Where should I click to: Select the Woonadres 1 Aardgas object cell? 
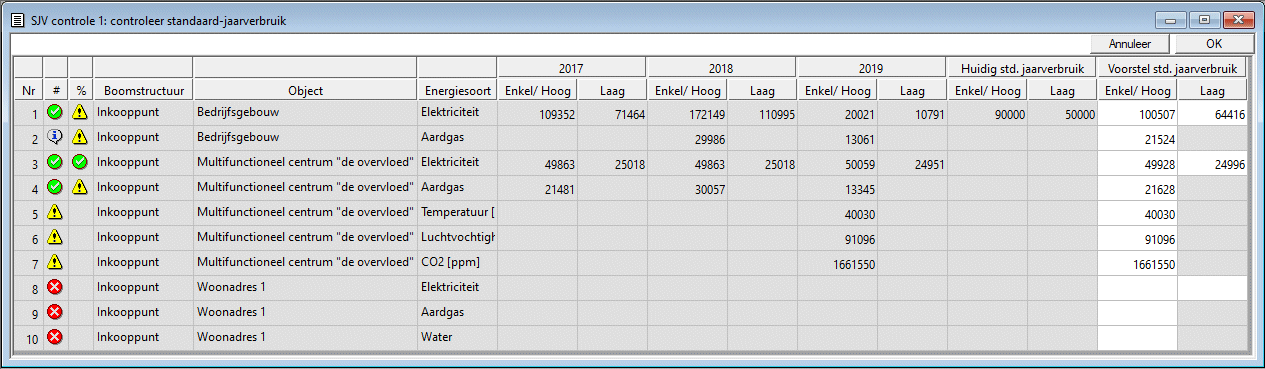click(305, 313)
